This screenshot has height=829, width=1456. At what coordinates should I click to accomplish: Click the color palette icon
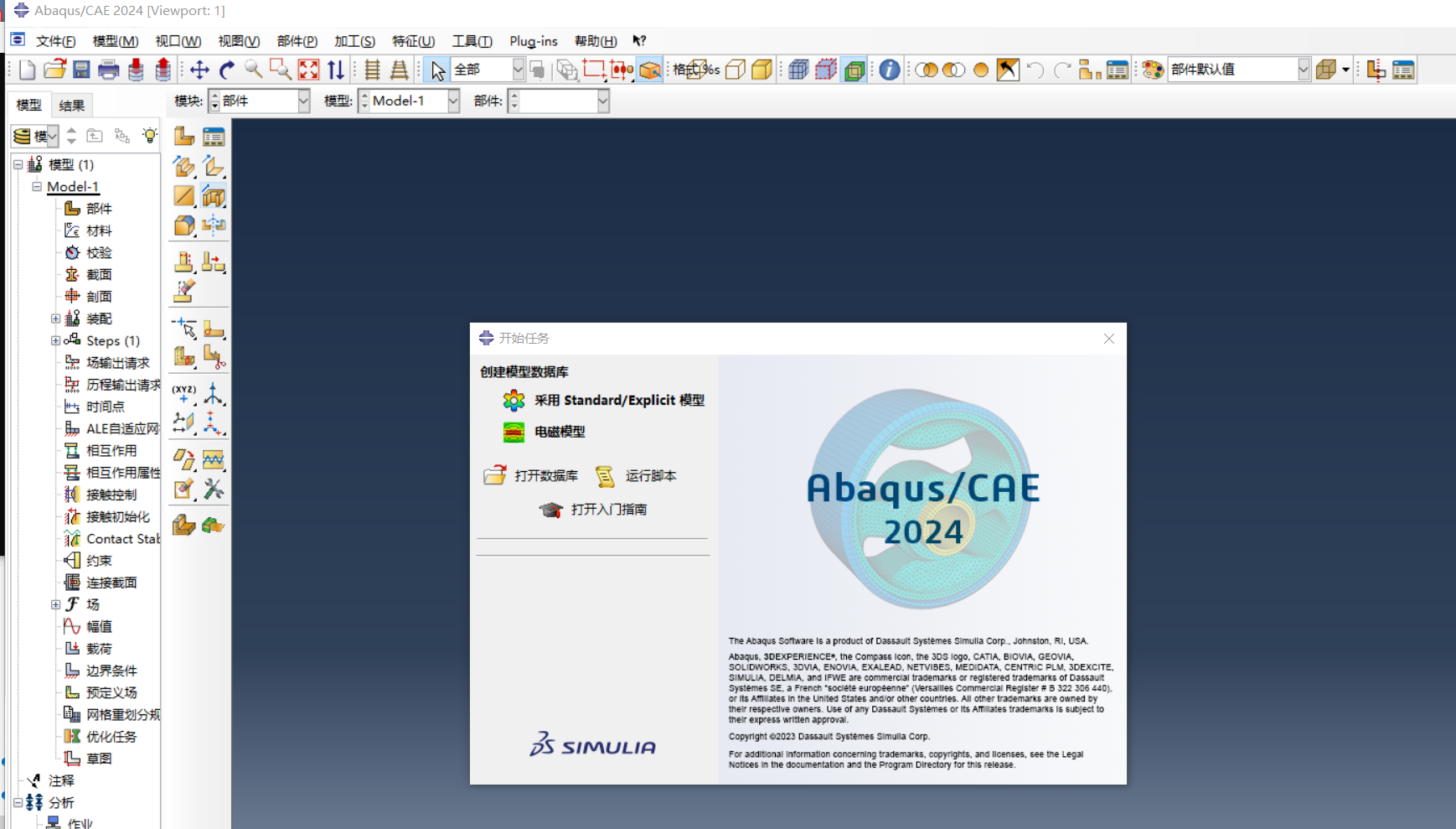pyautogui.click(x=1153, y=70)
